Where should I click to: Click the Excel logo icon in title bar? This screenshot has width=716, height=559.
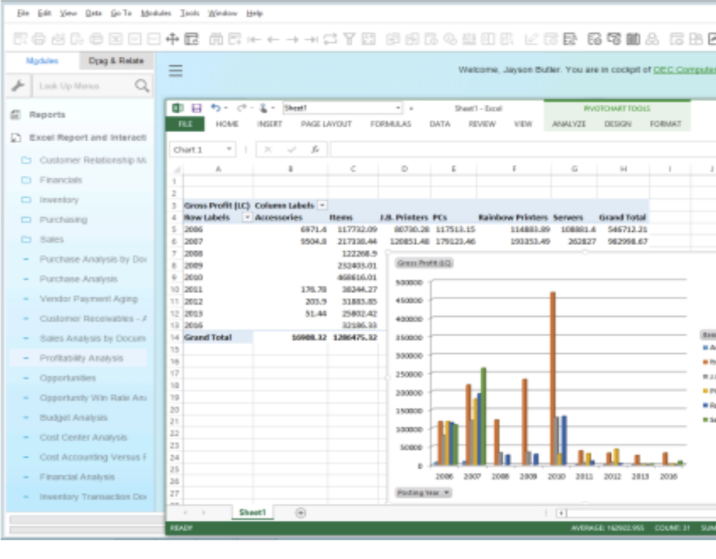178,108
